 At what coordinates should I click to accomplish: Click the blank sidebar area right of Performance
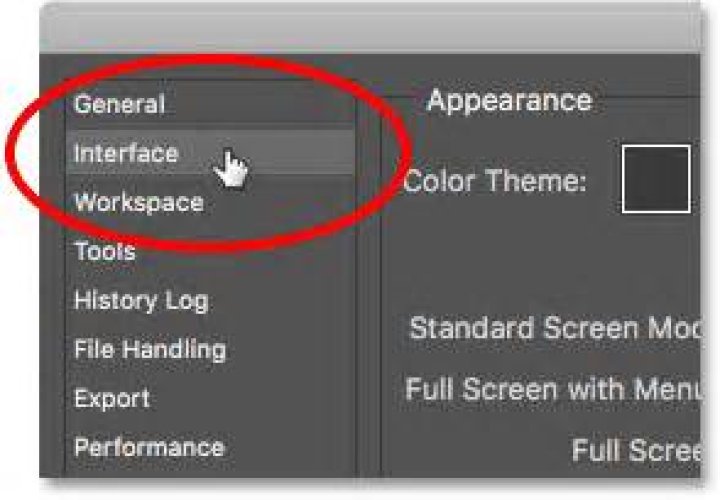point(290,447)
